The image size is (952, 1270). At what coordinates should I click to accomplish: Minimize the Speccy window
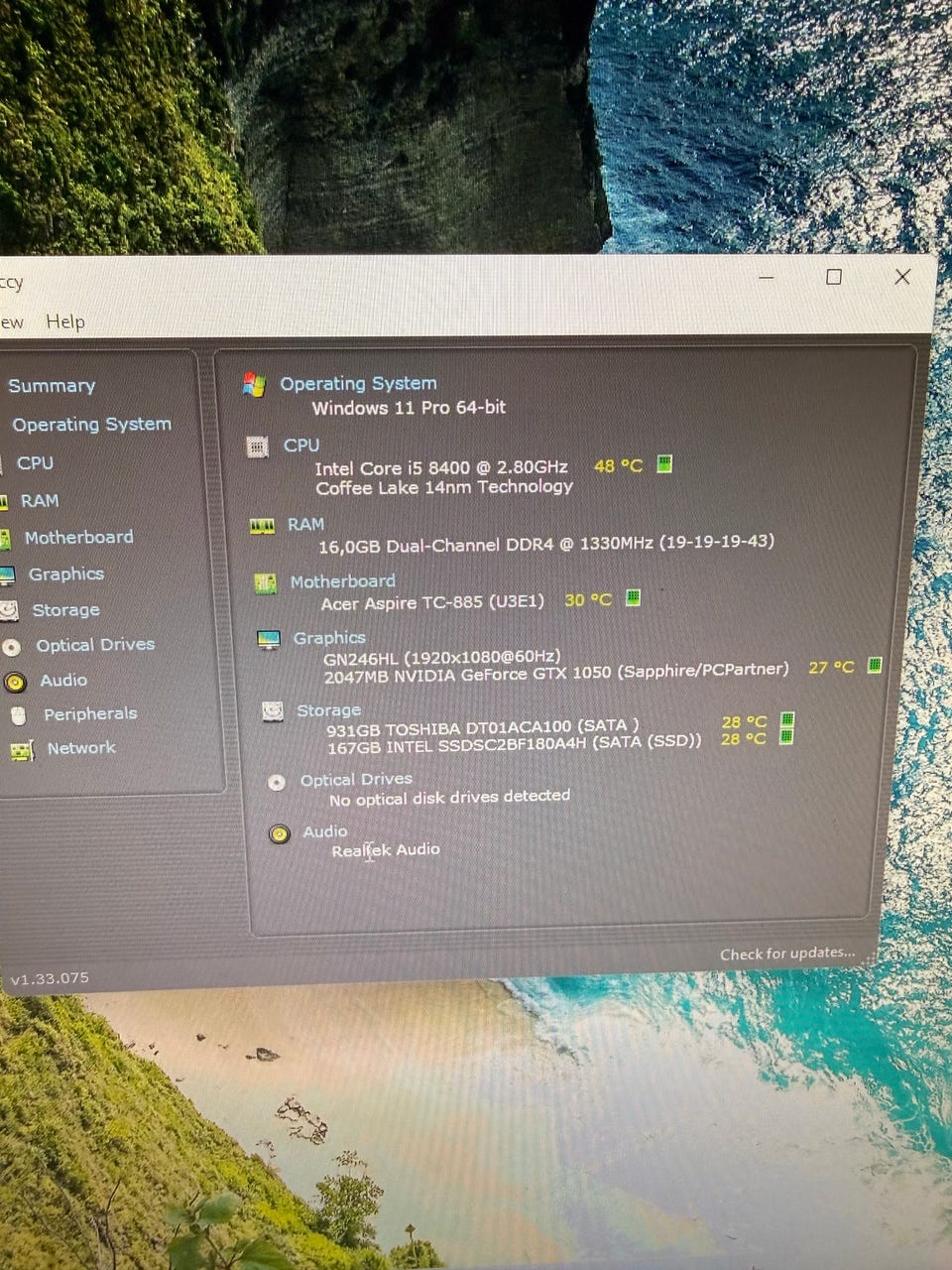[x=766, y=279]
